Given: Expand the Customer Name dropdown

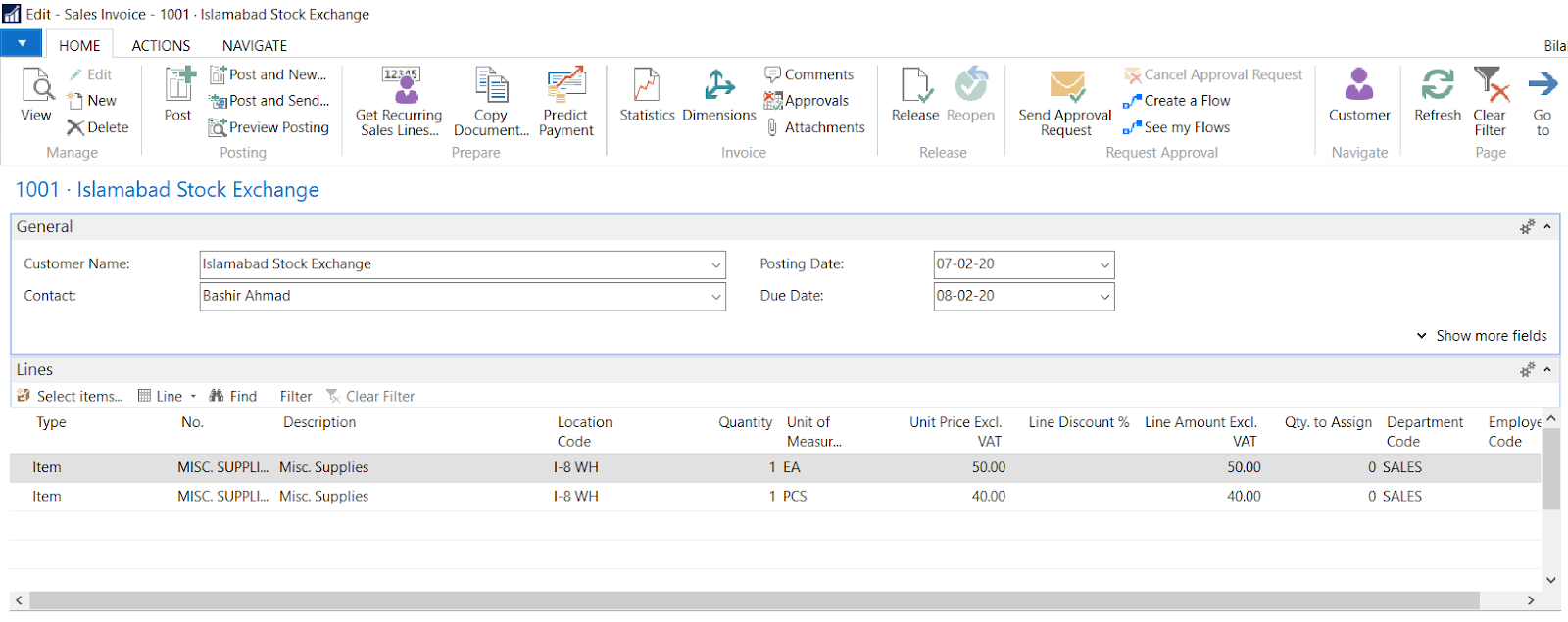Looking at the screenshot, I should [716, 265].
